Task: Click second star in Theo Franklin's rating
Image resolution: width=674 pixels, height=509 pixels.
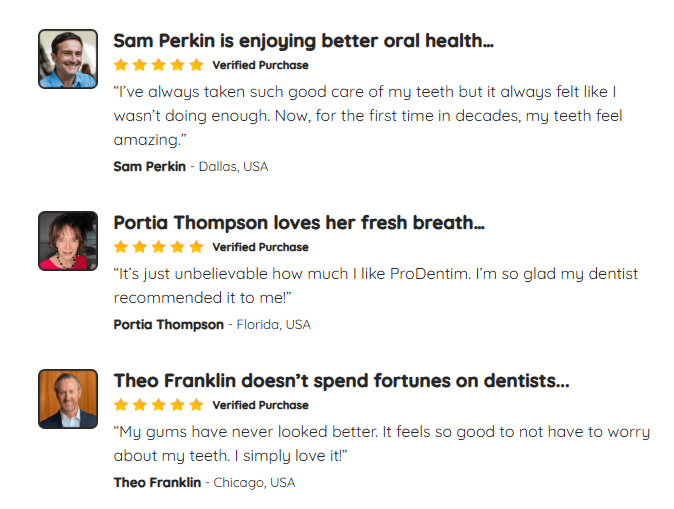Action: [x=140, y=405]
